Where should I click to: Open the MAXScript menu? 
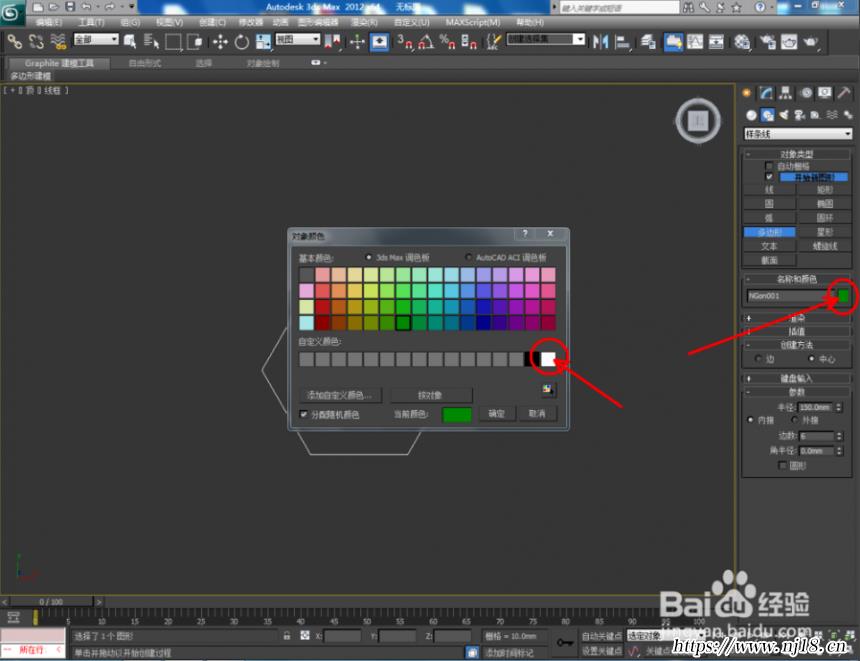click(473, 22)
